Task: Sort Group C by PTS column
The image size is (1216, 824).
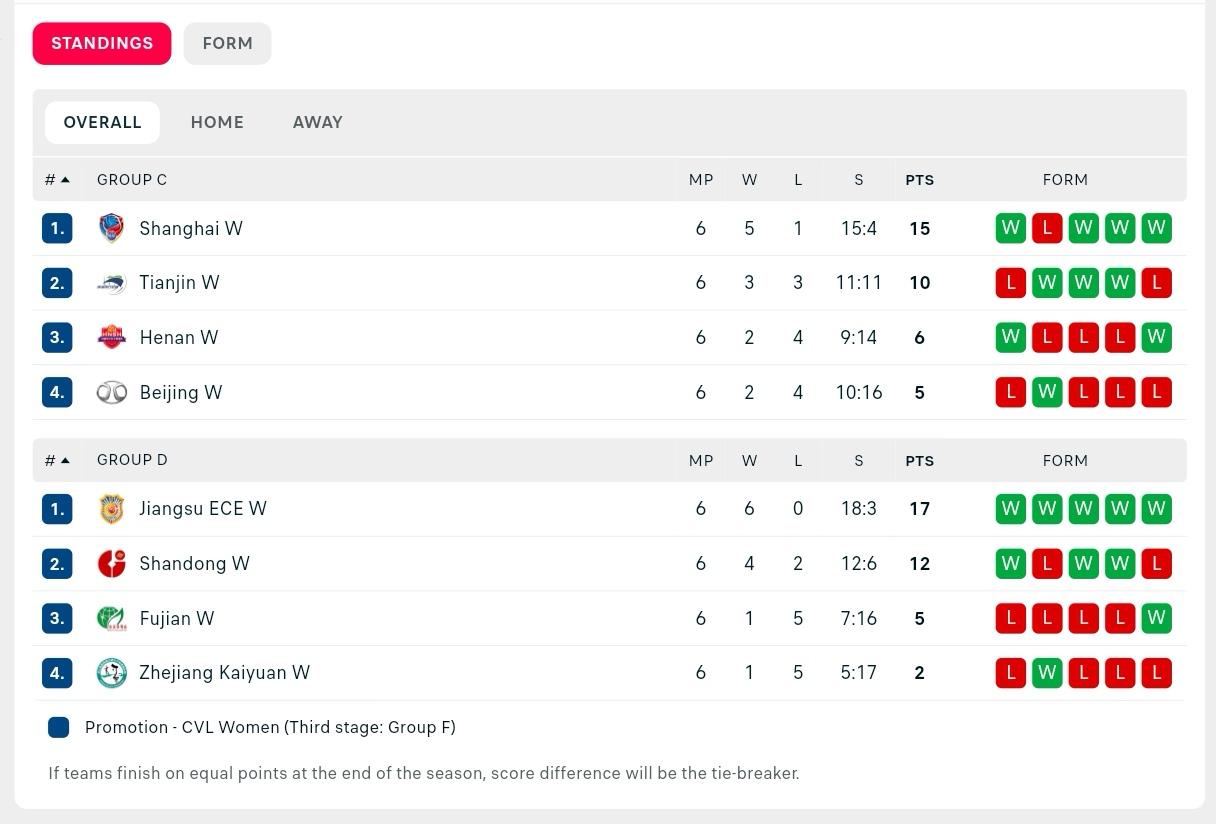Action: pos(919,180)
